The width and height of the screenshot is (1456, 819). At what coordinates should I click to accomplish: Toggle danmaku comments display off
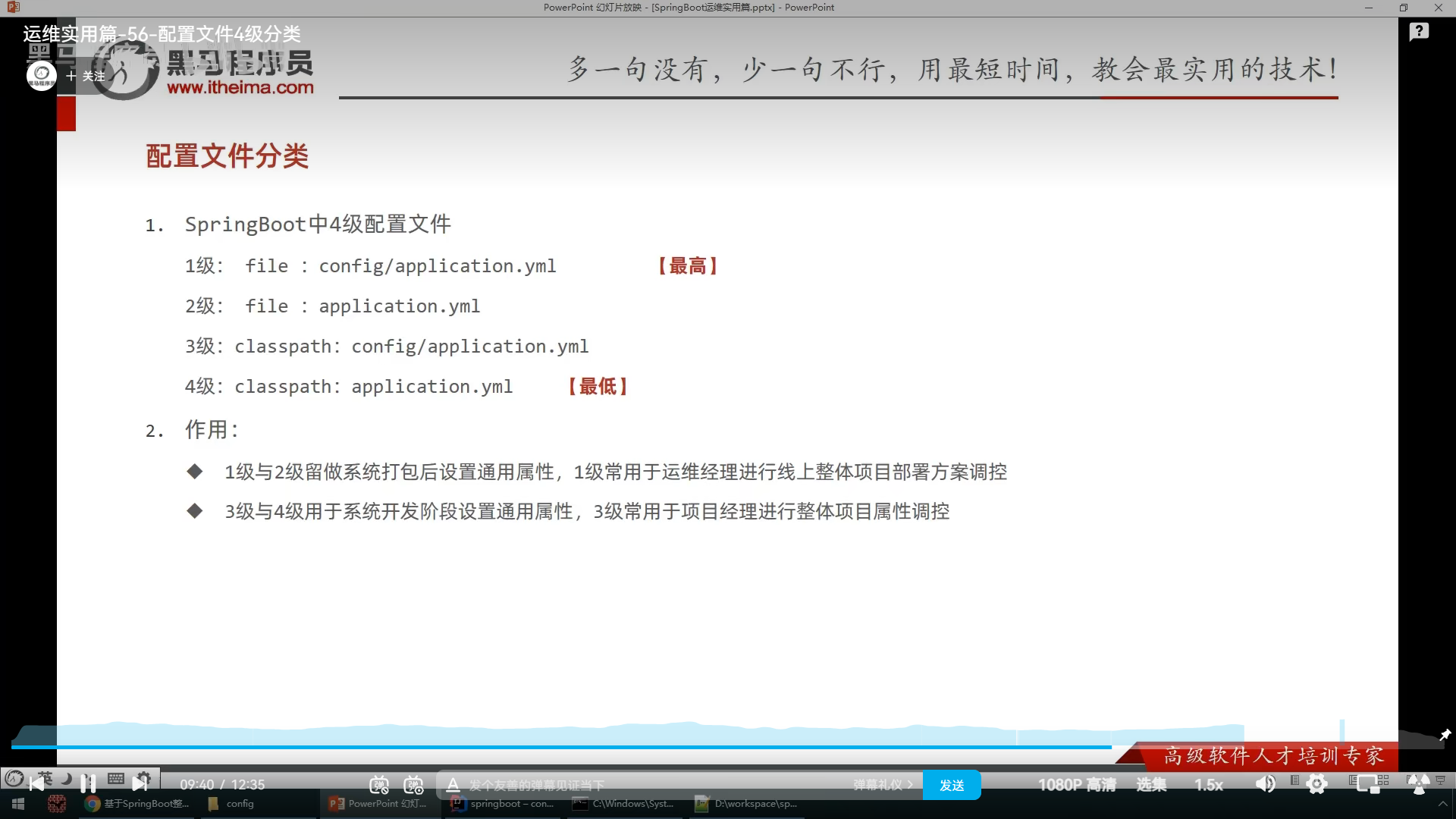pos(379,785)
